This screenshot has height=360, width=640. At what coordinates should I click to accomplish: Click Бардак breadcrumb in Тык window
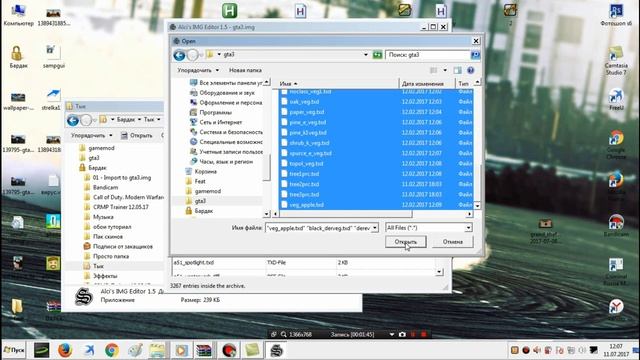pos(126,120)
